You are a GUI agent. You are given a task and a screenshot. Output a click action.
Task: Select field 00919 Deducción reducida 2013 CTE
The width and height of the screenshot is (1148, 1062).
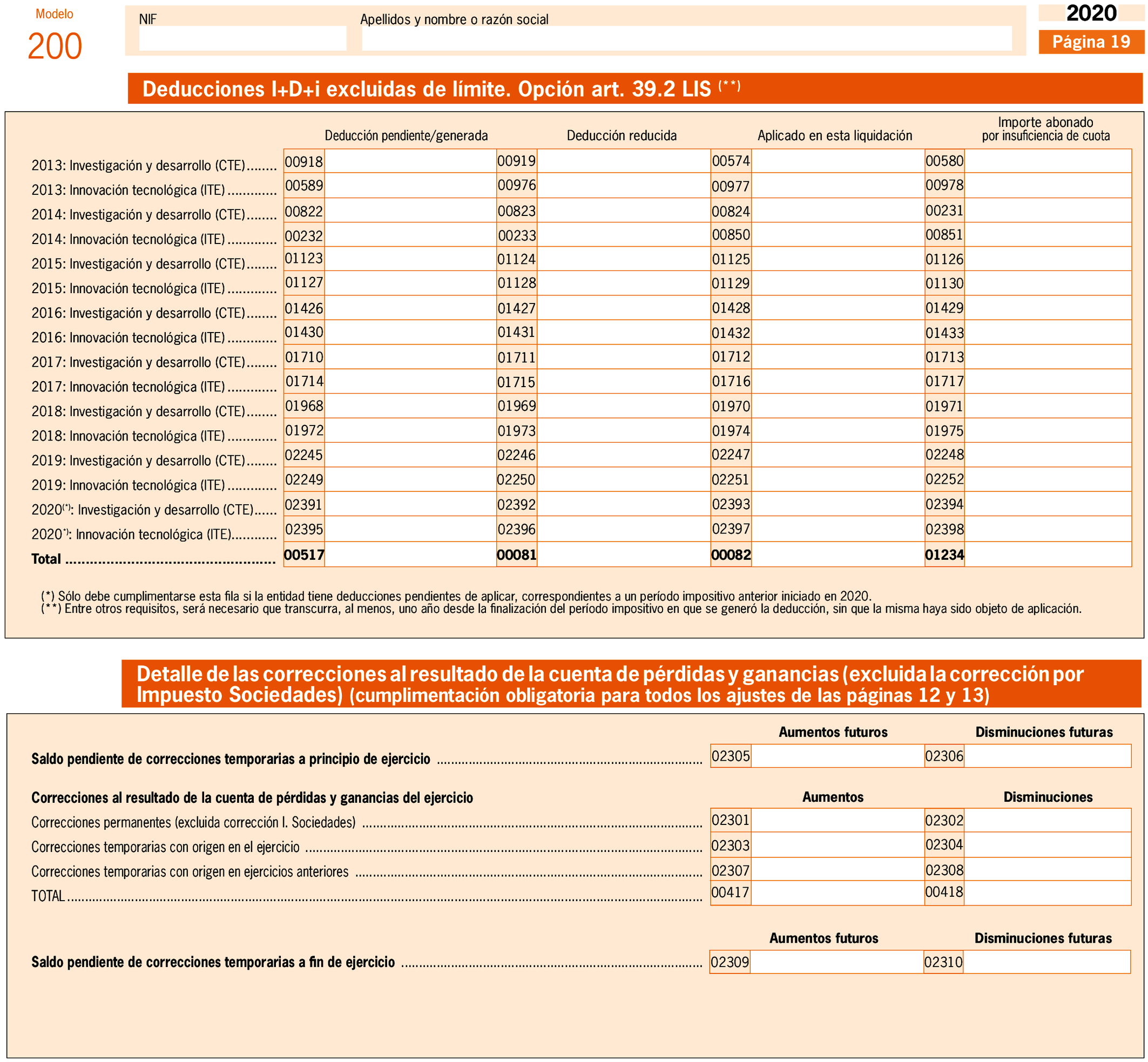(x=624, y=161)
